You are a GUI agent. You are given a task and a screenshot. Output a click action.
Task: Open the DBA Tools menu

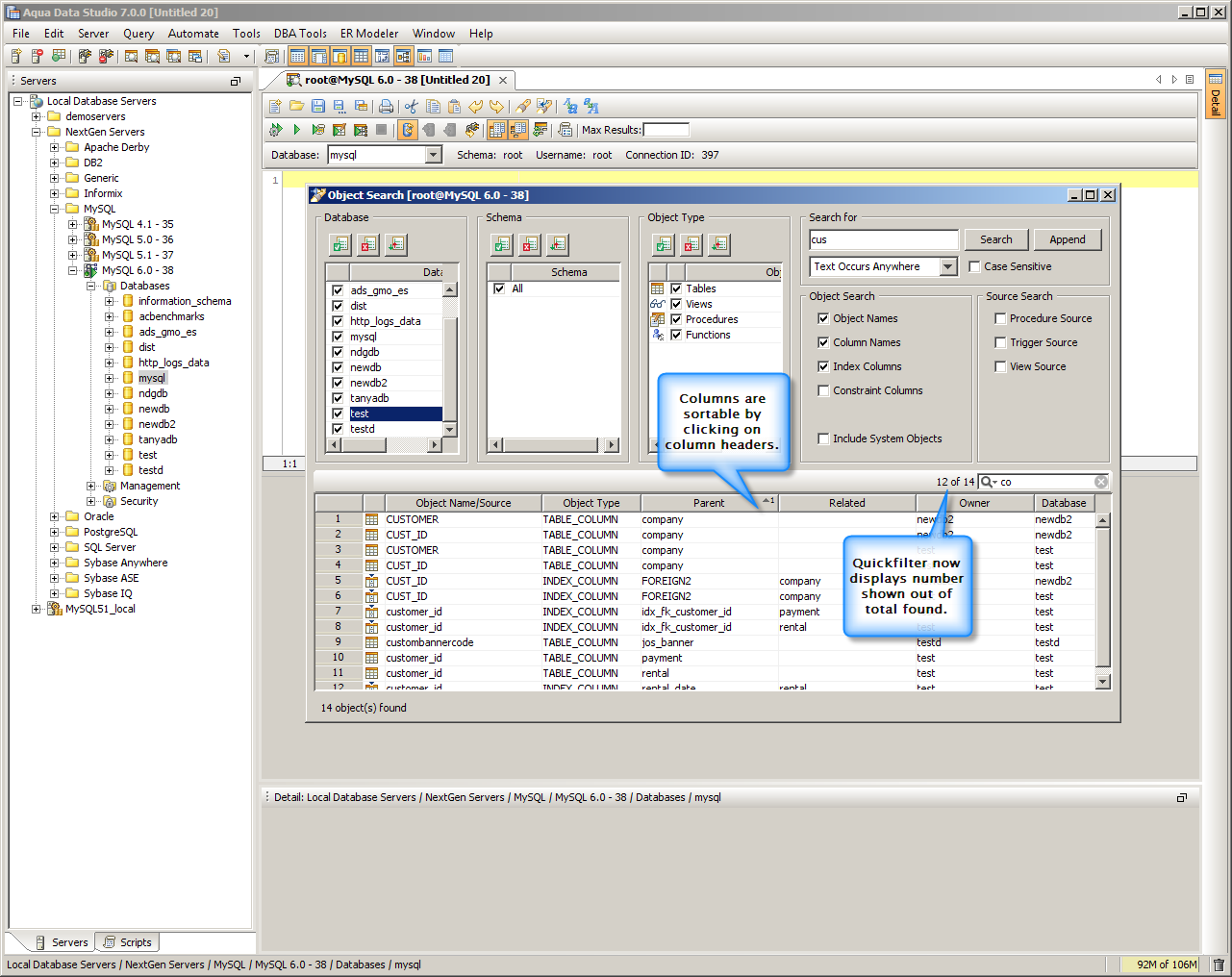point(300,34)
